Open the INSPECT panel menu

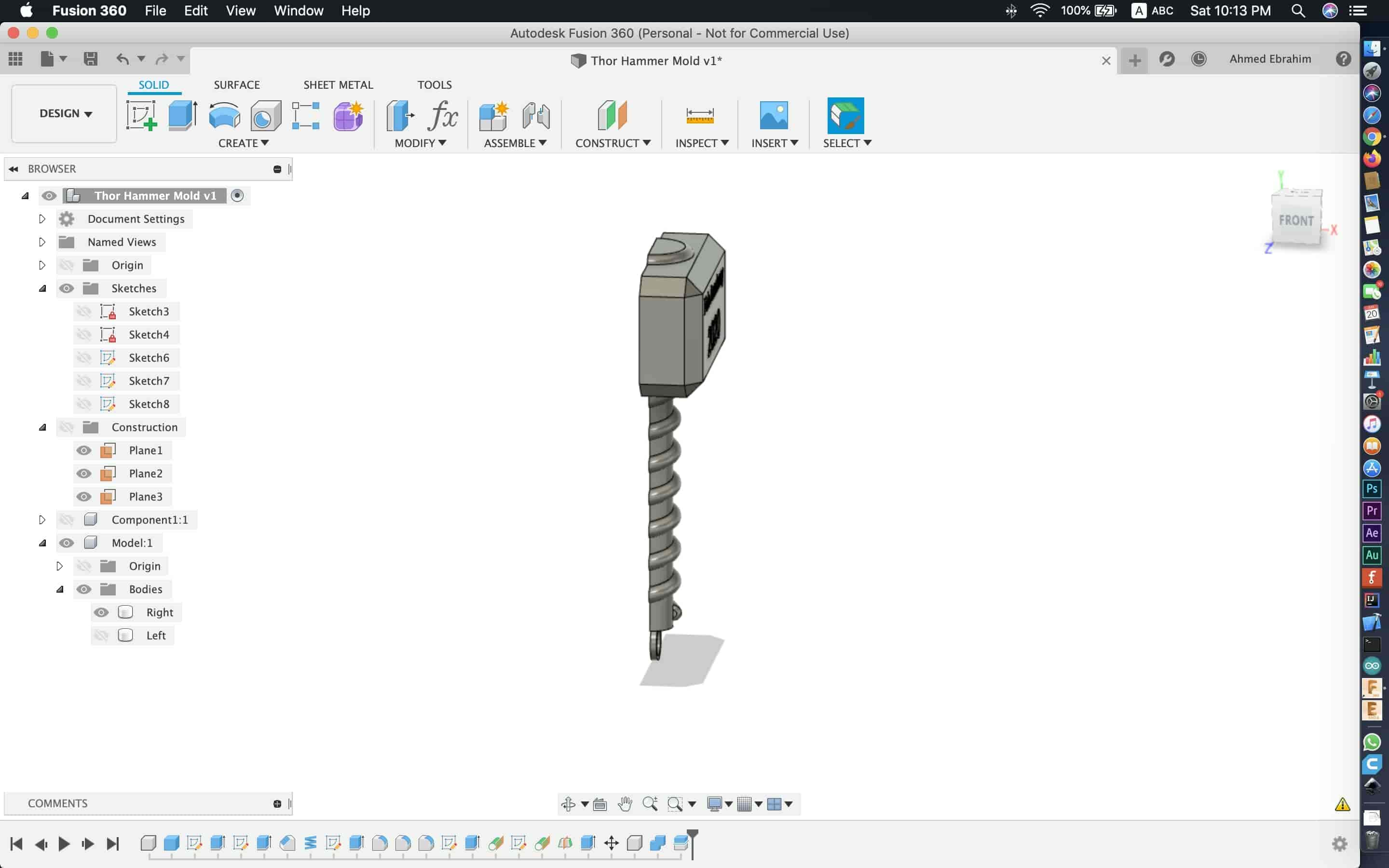(702, 143)
